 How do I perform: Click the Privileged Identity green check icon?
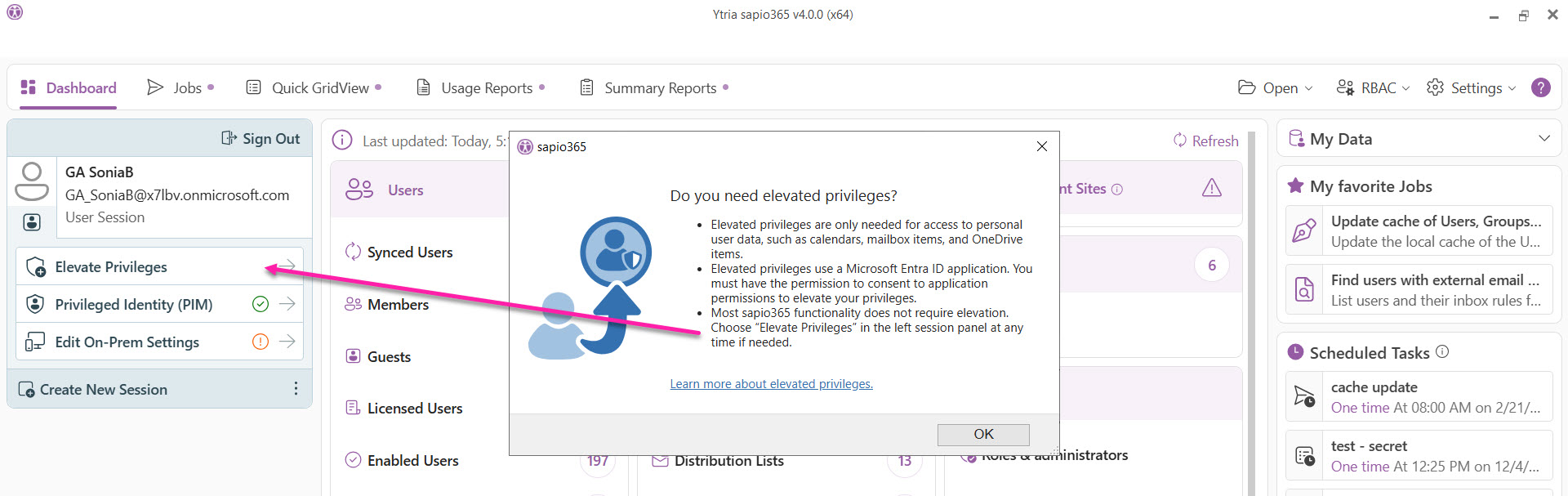[x=261, y=304]
